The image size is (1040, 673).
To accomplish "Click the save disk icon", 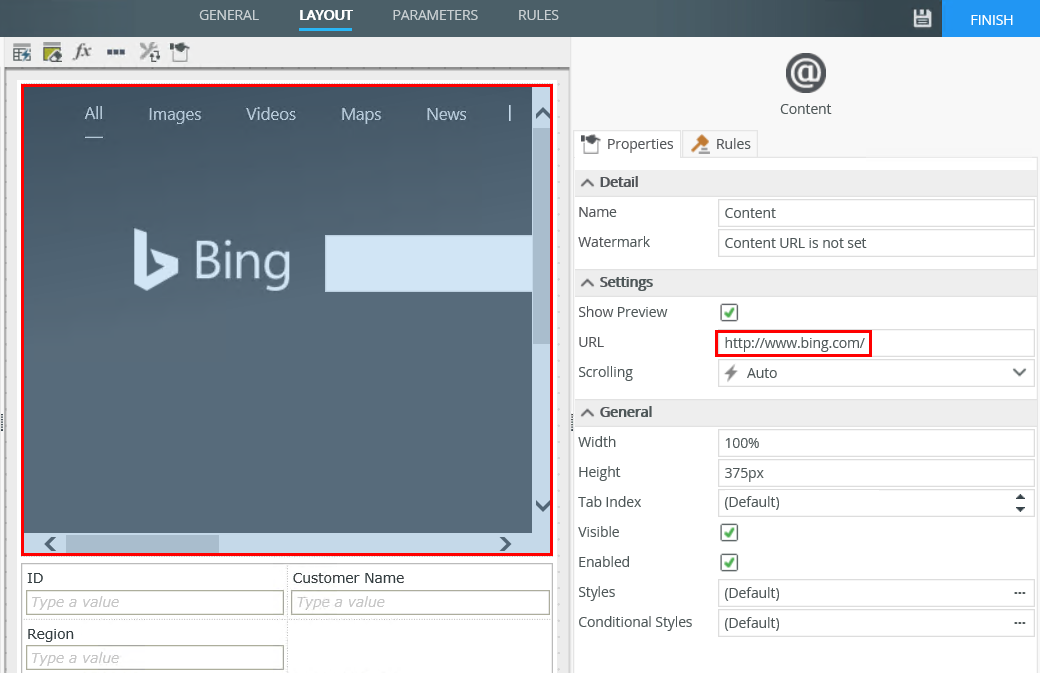I will tap(922, 19).
